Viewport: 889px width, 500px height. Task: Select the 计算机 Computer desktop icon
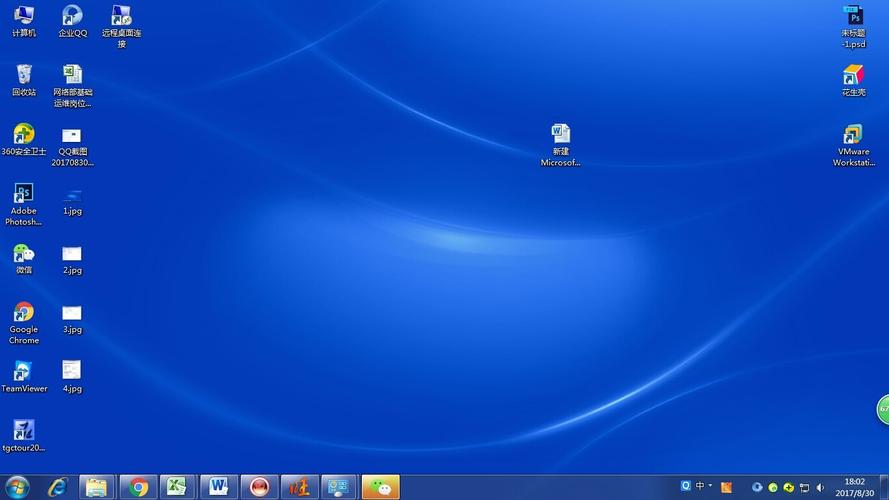[24, 16]
